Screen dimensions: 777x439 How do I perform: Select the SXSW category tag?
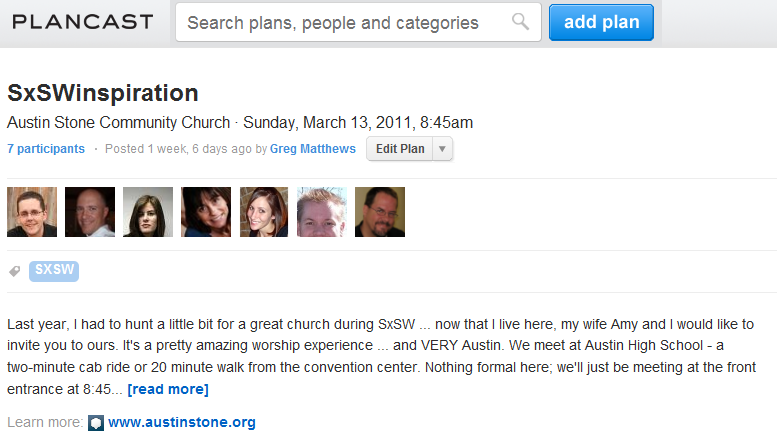click(x=54, y=270)
